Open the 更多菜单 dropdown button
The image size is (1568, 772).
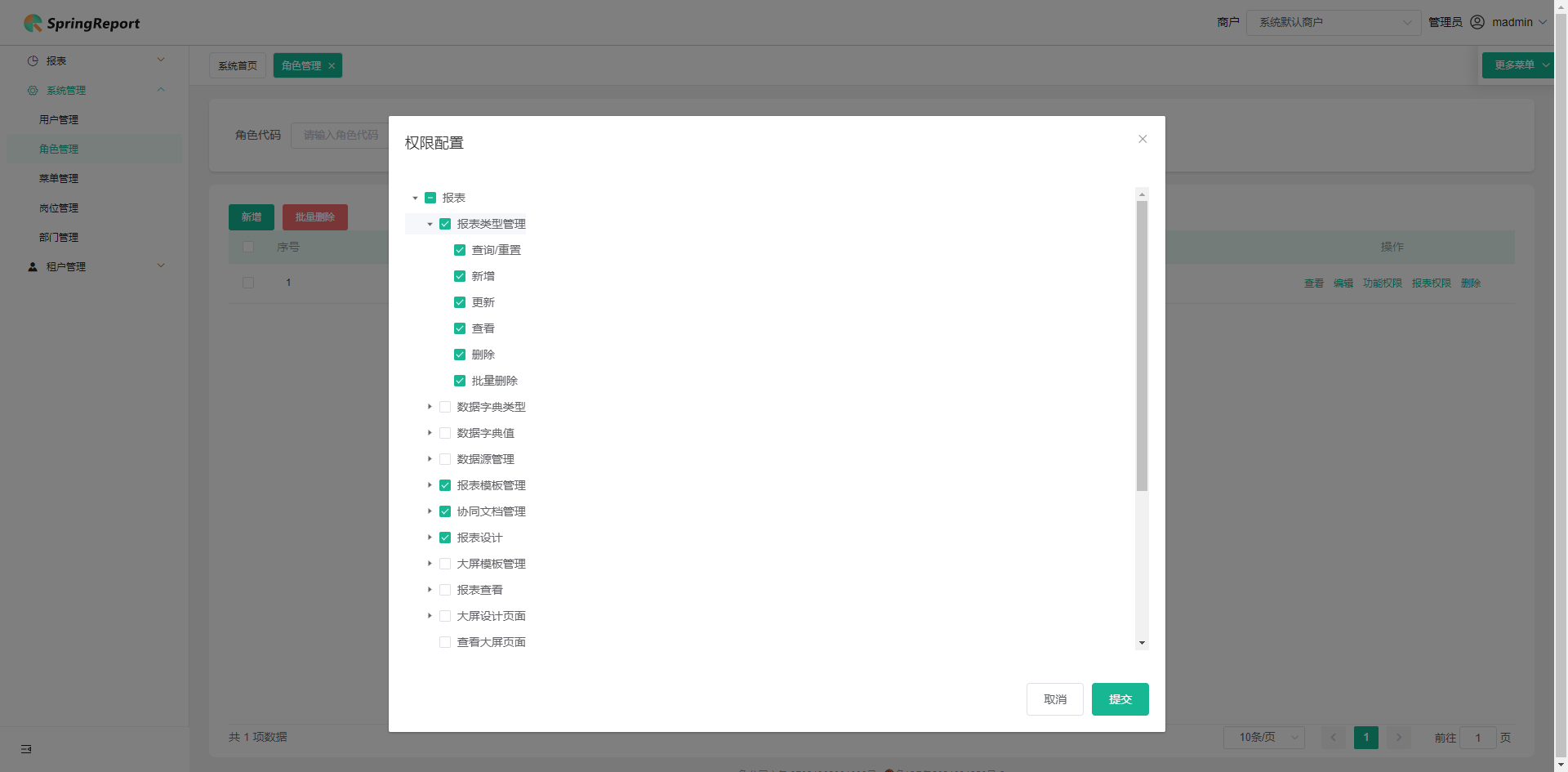1518,65
